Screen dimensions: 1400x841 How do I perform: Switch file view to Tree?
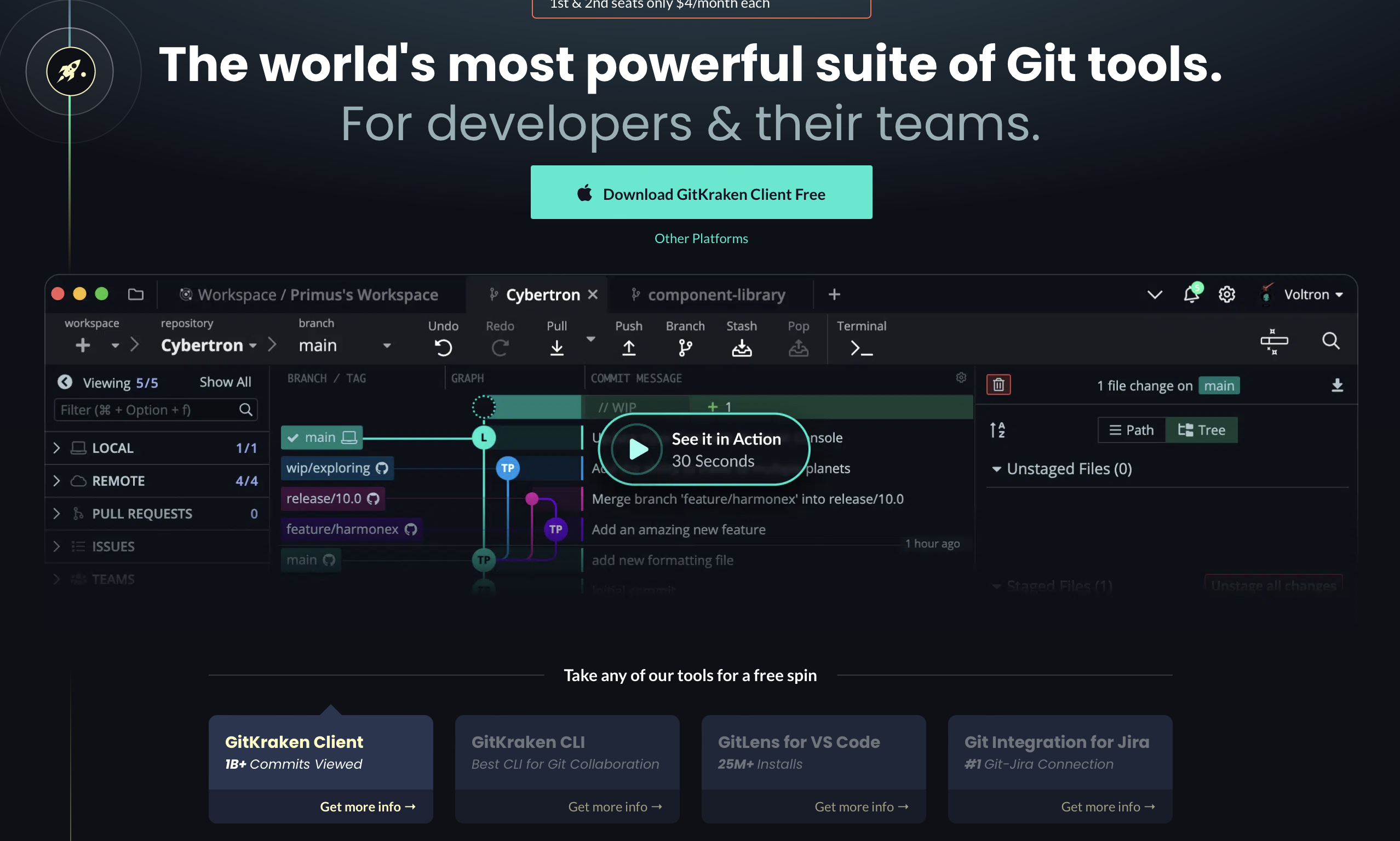tap(1201, 430)
